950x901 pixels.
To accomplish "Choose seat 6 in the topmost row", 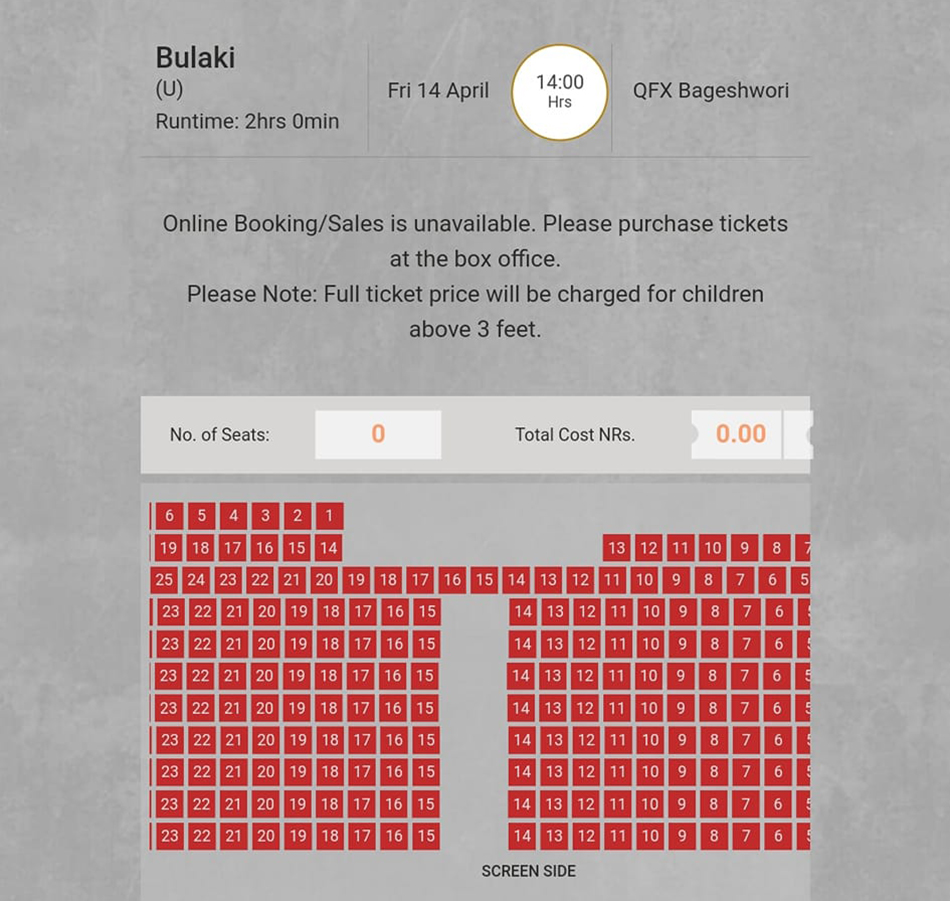I will pos(169,516).
